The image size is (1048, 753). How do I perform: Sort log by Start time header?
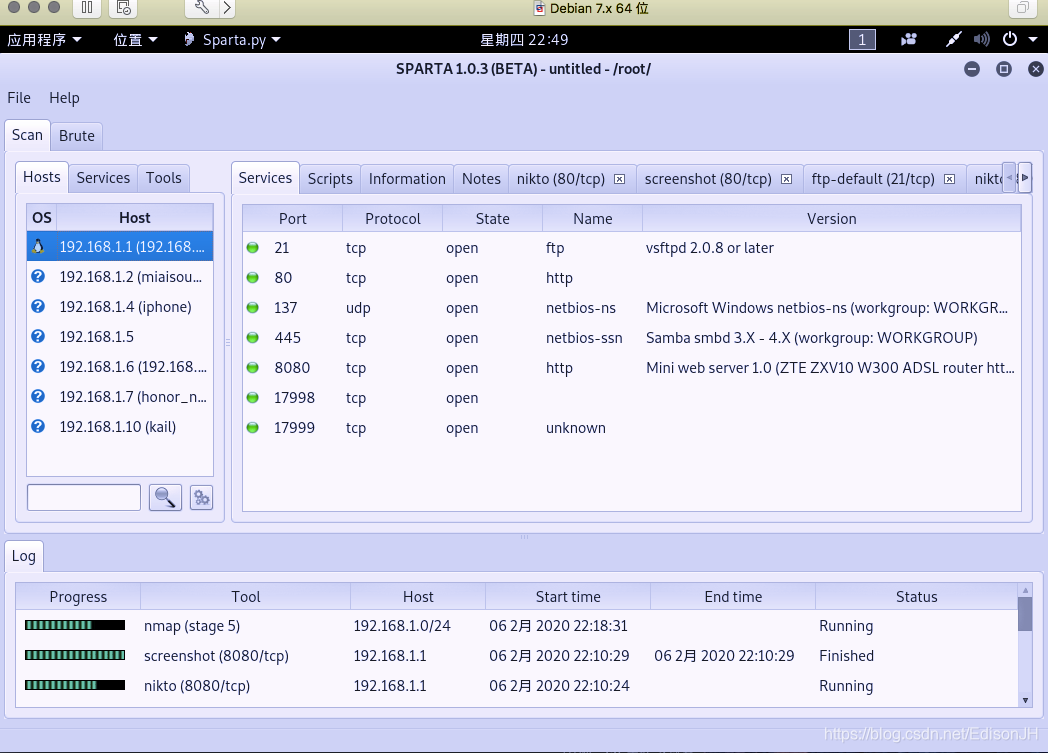[x=568, y=597]
